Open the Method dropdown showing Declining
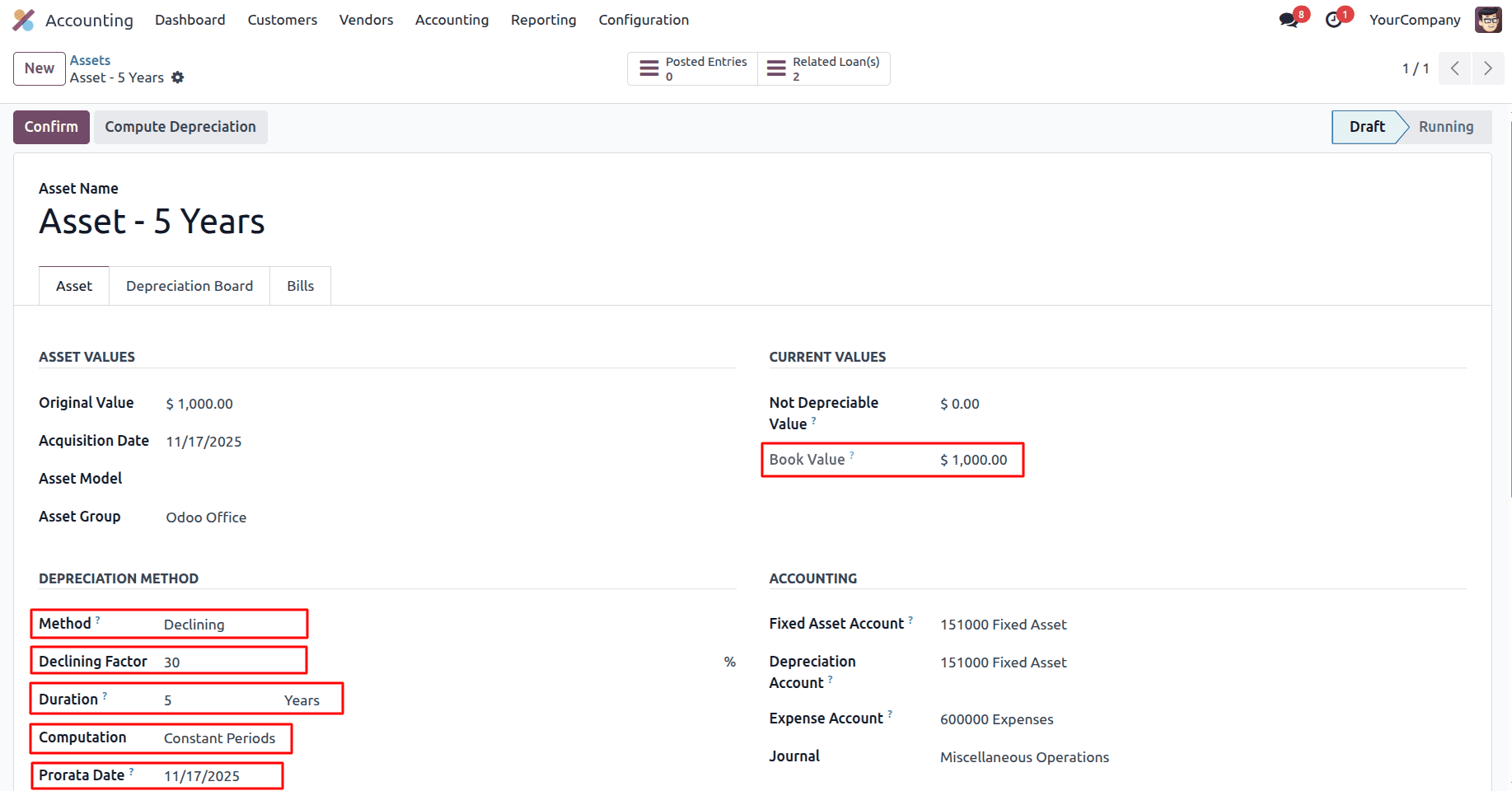 click(x=194, y=625)
